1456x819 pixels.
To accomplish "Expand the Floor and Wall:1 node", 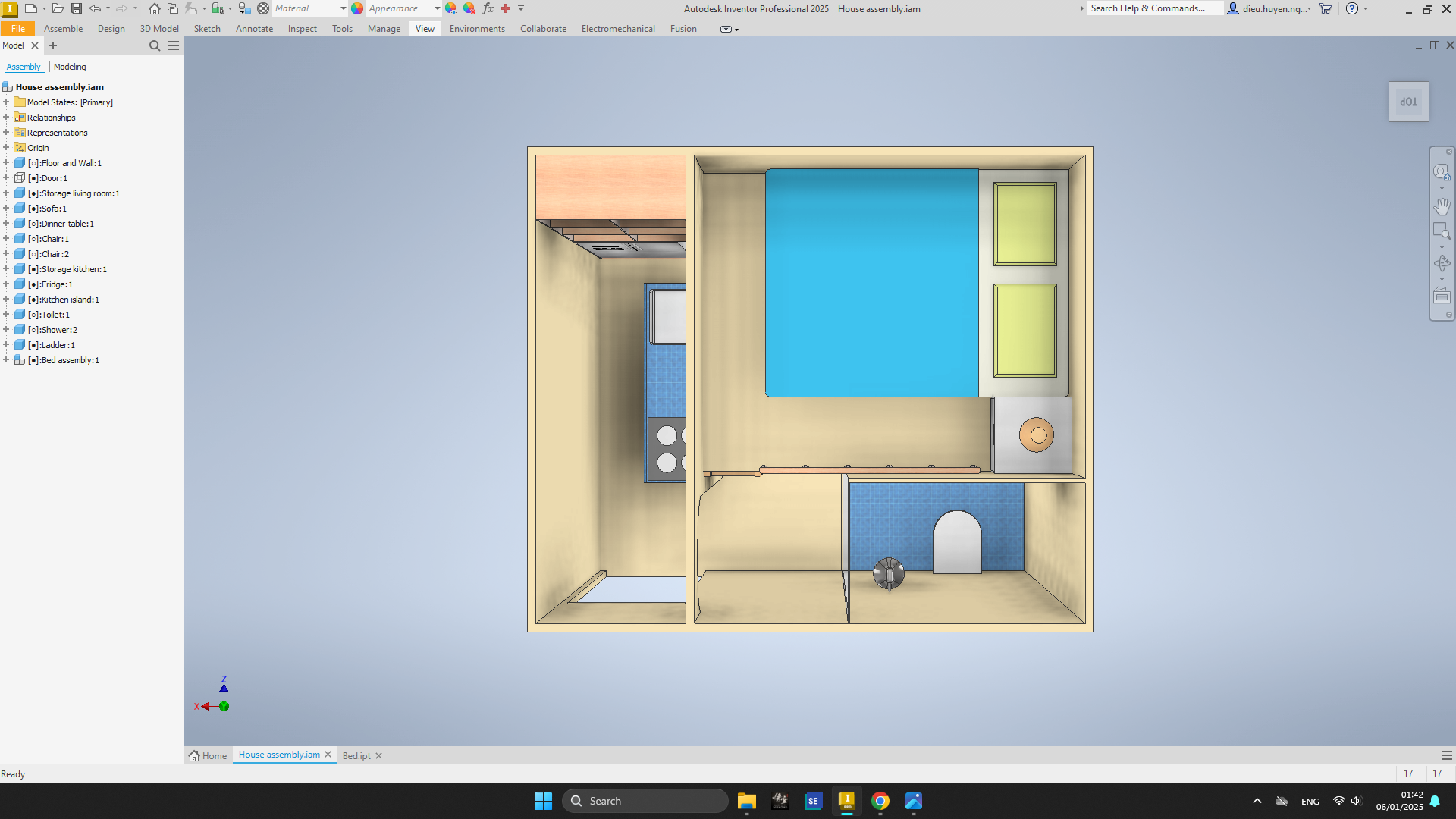I will tap(6, 163).
